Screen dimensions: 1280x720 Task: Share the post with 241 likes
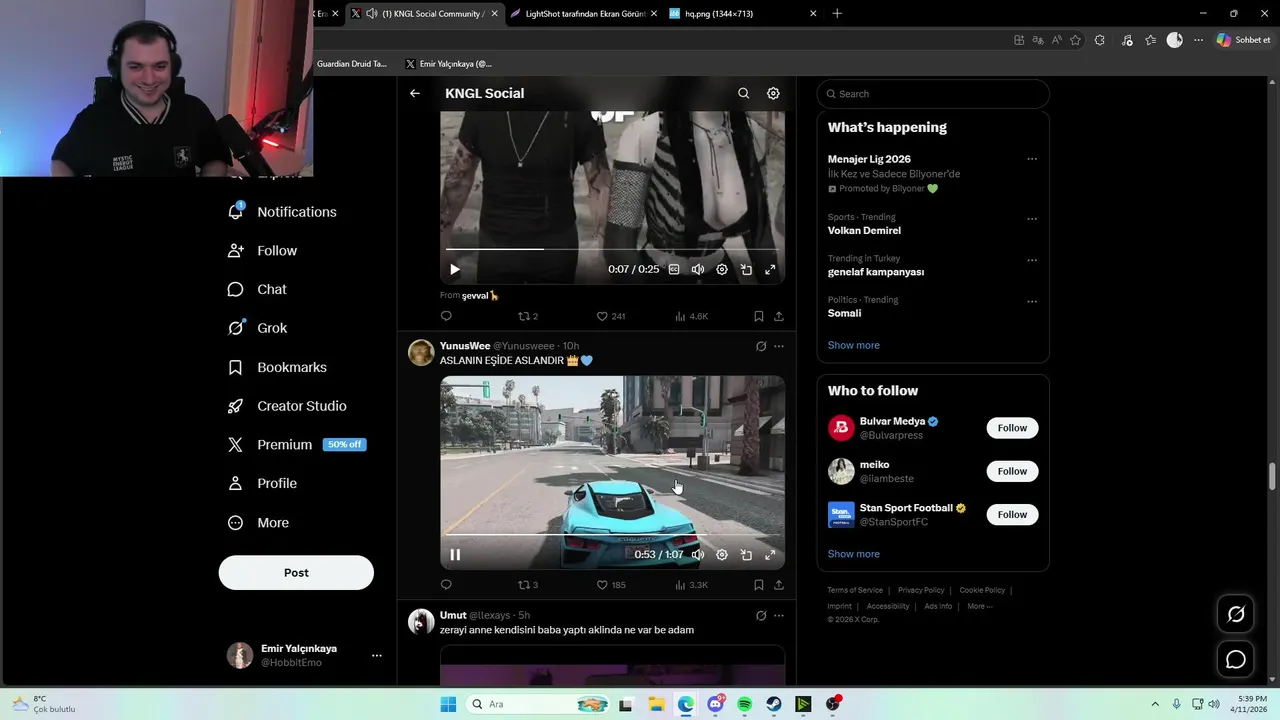pyautogui.click(x=779, y=316)
